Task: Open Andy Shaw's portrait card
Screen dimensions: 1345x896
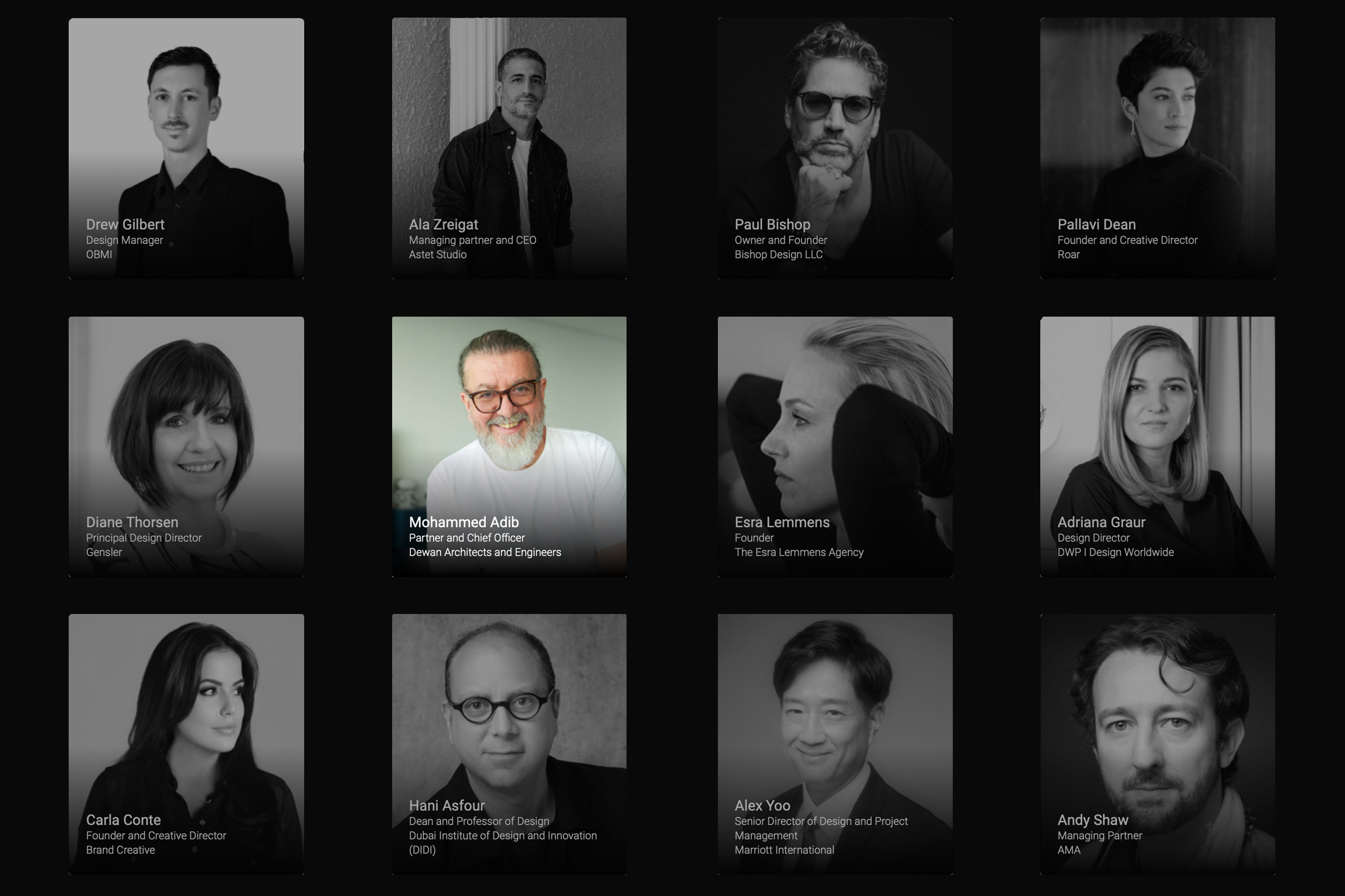Action: click(1158, 744)
